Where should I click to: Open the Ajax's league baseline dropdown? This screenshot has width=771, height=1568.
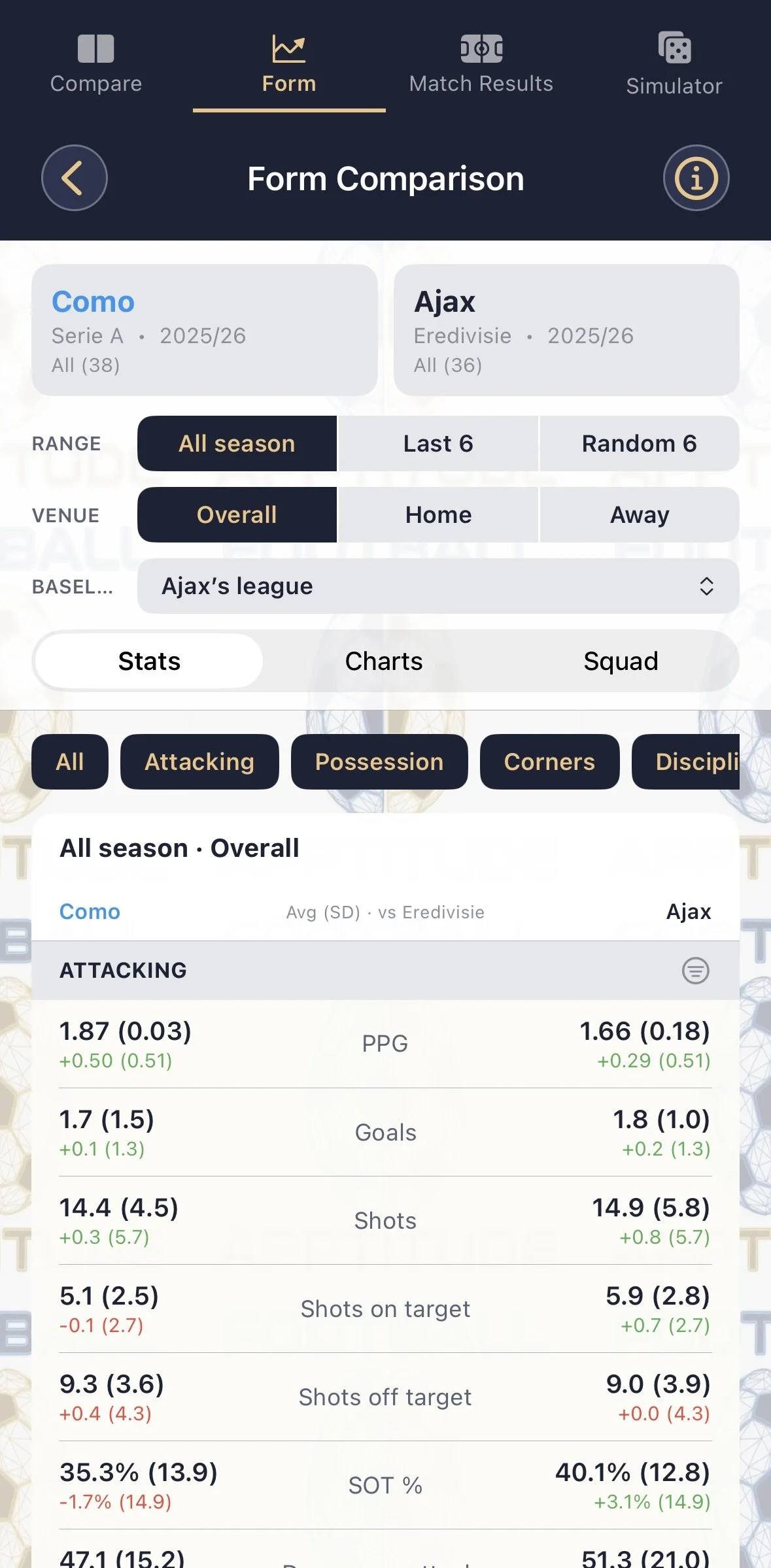point(438,586)
